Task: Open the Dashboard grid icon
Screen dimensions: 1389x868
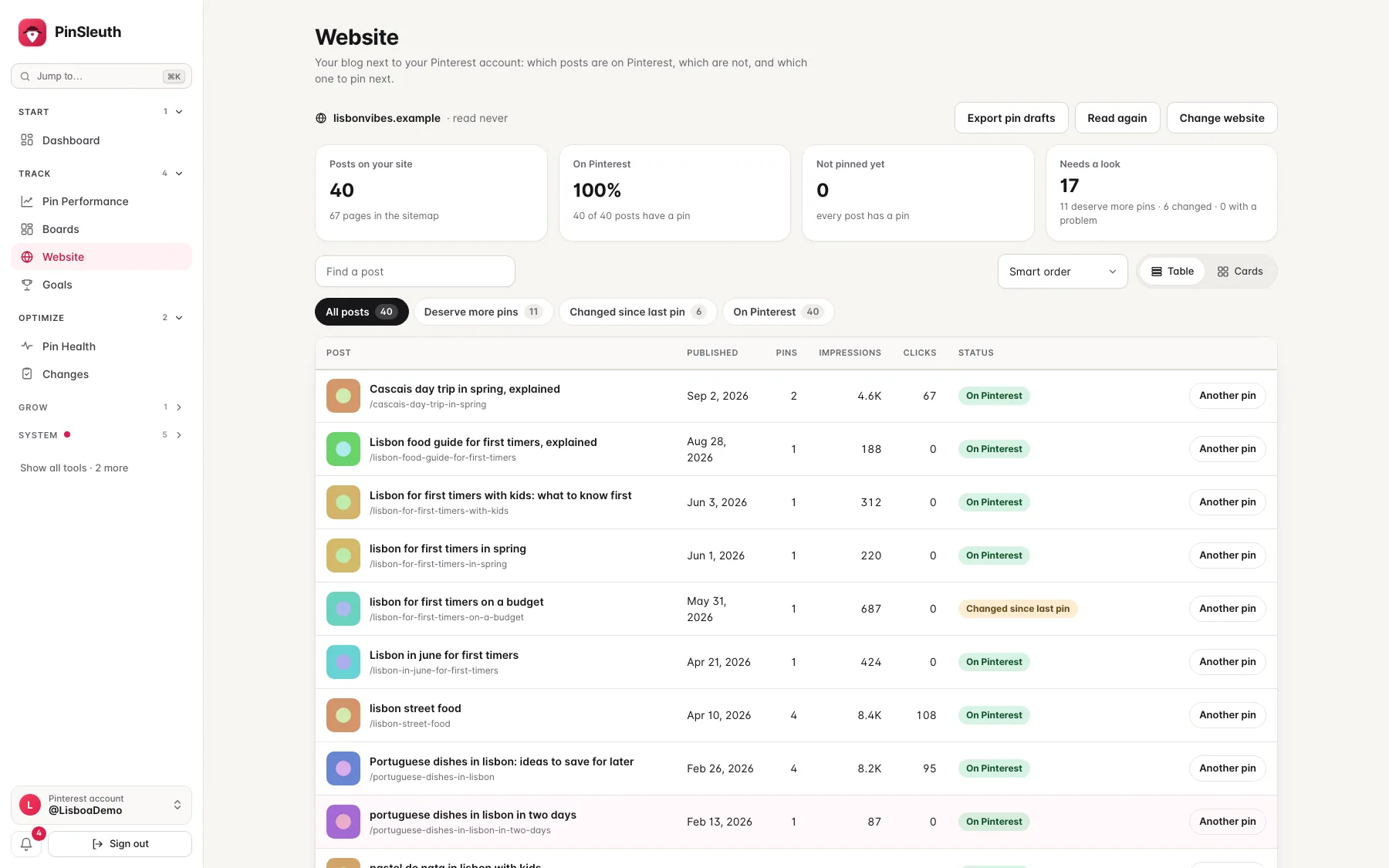Action: point(27,140)
